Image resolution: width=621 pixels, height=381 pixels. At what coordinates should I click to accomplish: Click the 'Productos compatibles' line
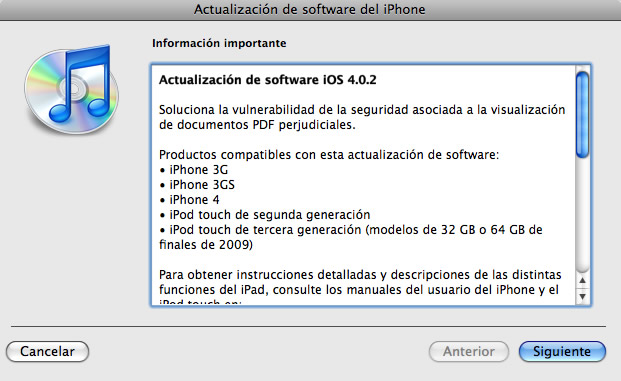329,154
